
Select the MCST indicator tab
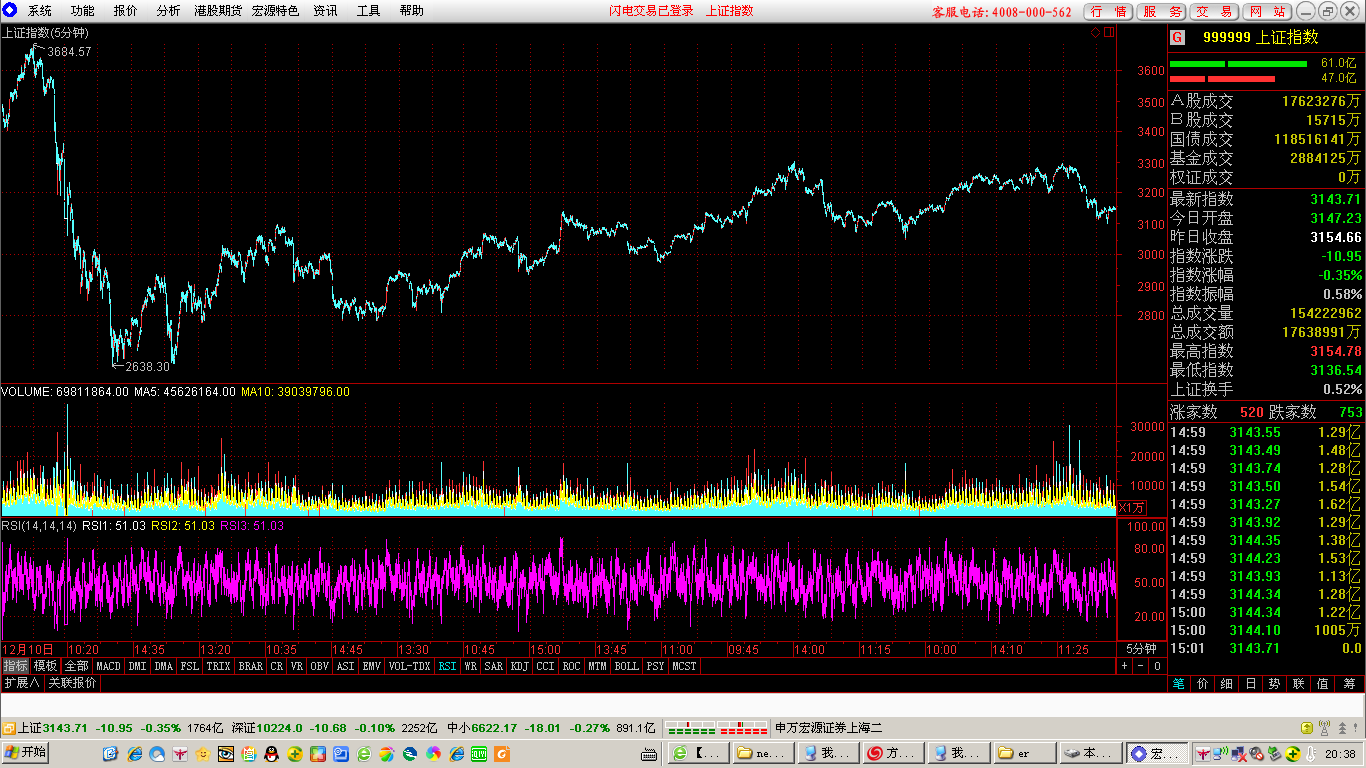(x=684, y=666)
